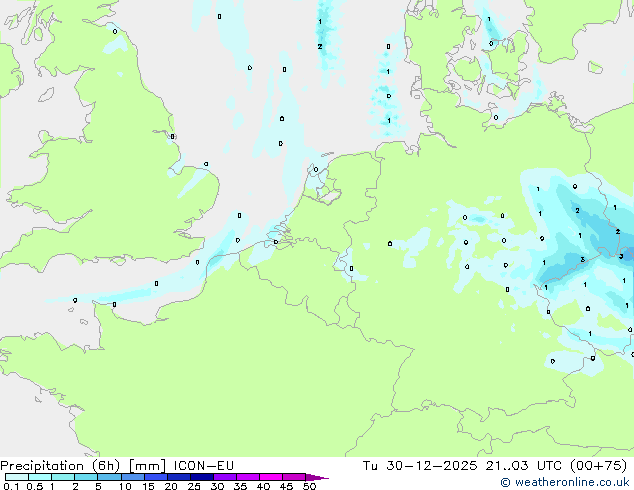Viewport: 634px width, 490px height.
Task: Click the 5–10 mm light blue legend swatch
Action: point(109,477)
